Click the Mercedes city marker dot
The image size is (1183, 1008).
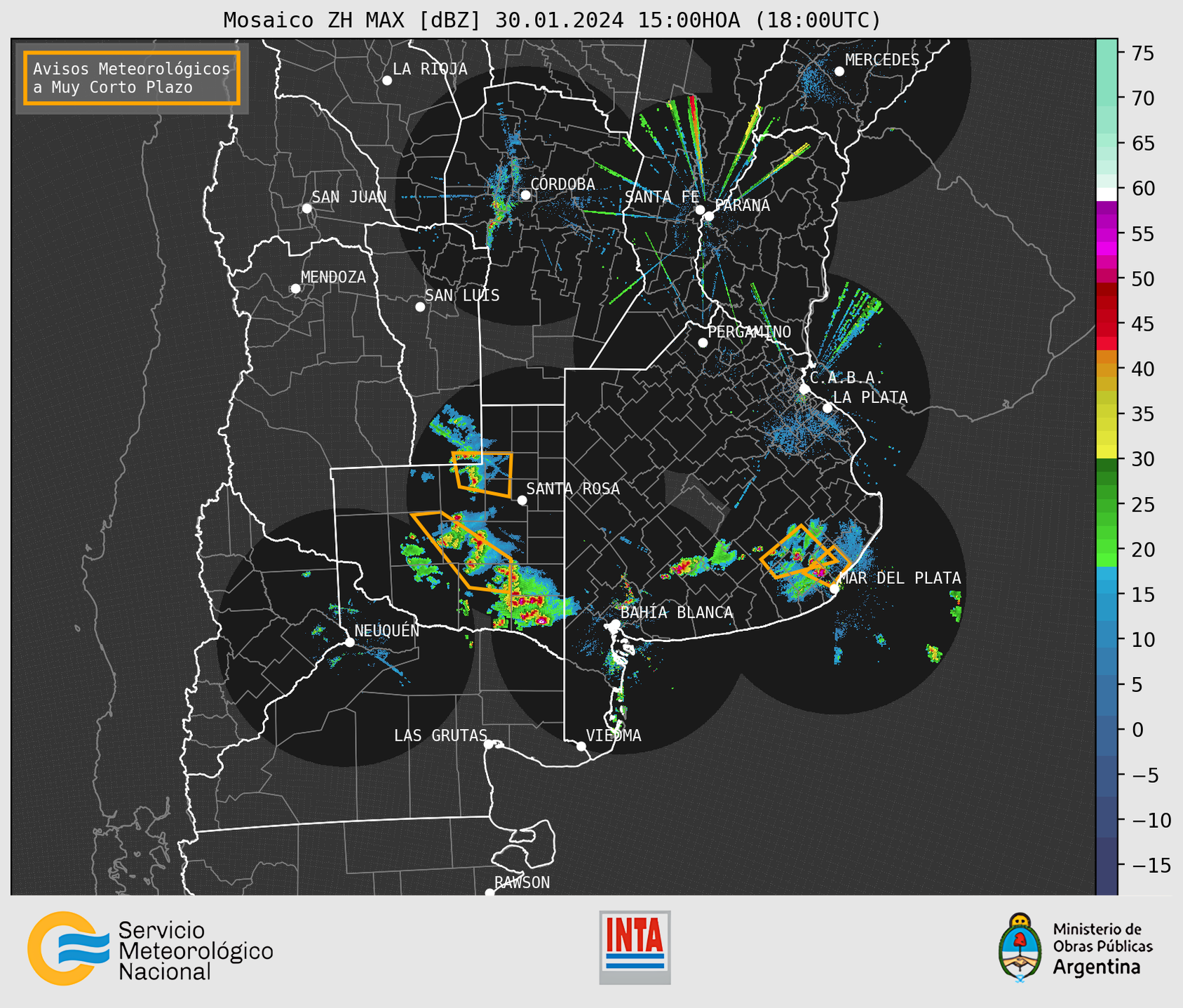(839, 71)
